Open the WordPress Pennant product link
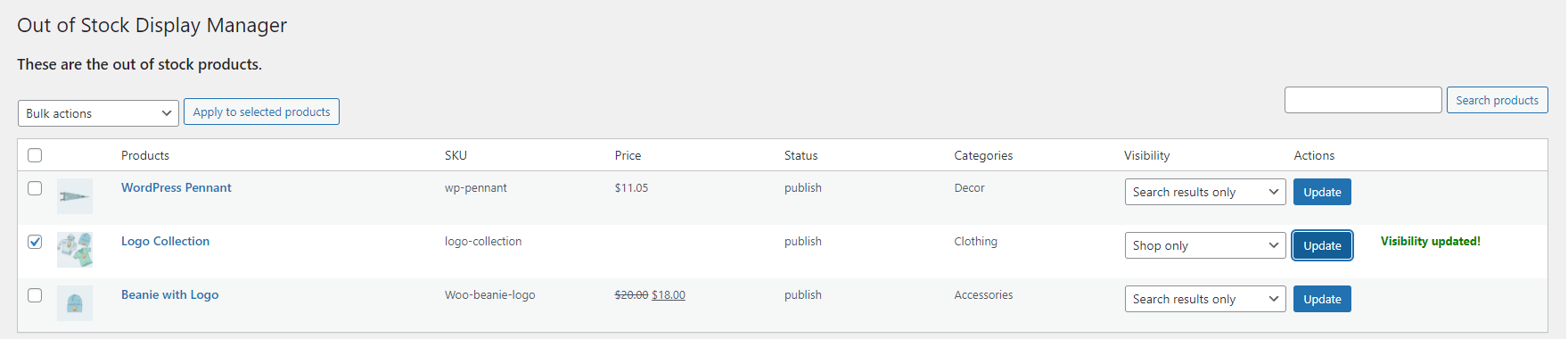 coord(177,187)
